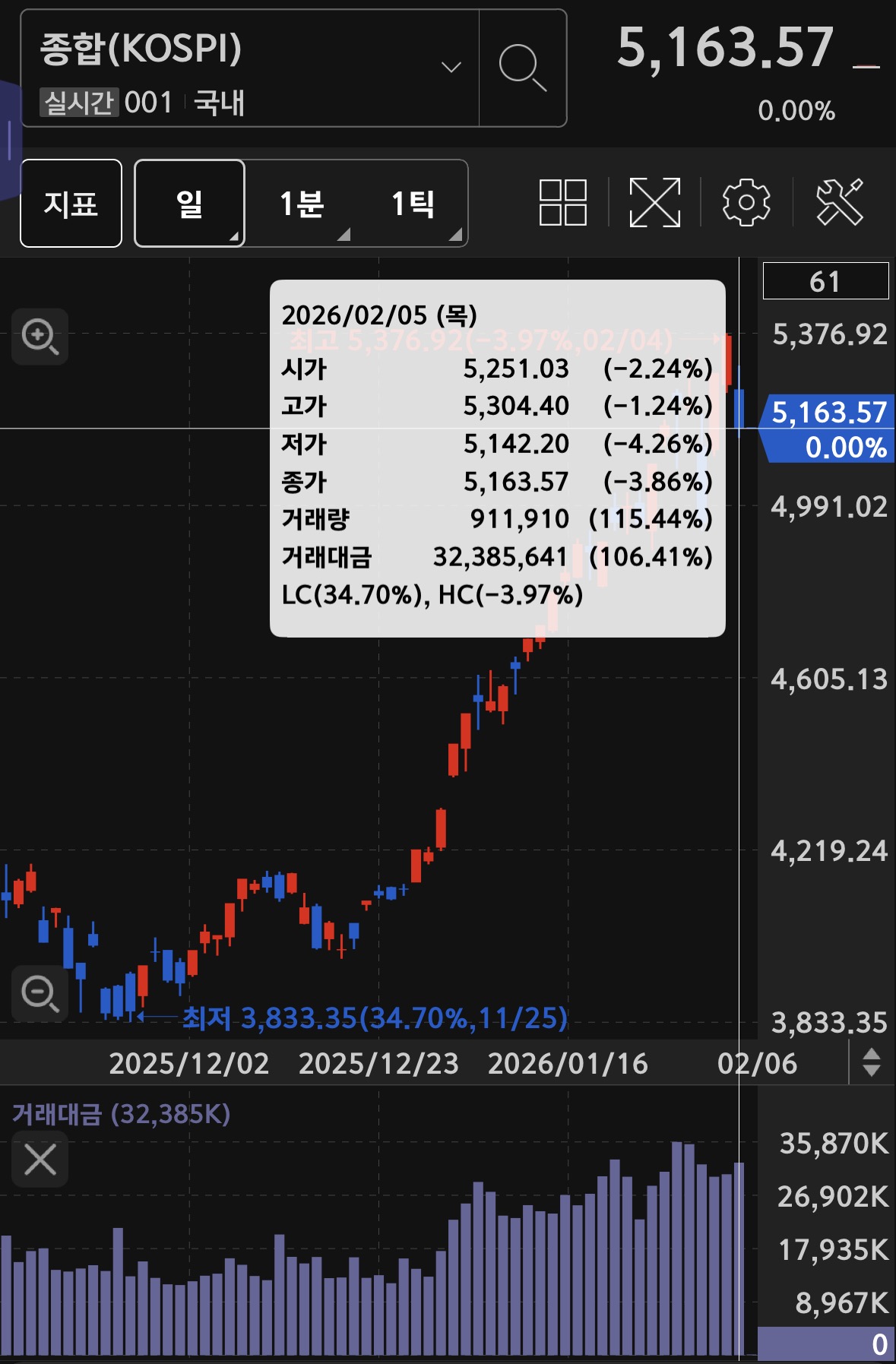
Task: Open the drawing tools wrench icon
Action: click(840, 202)
